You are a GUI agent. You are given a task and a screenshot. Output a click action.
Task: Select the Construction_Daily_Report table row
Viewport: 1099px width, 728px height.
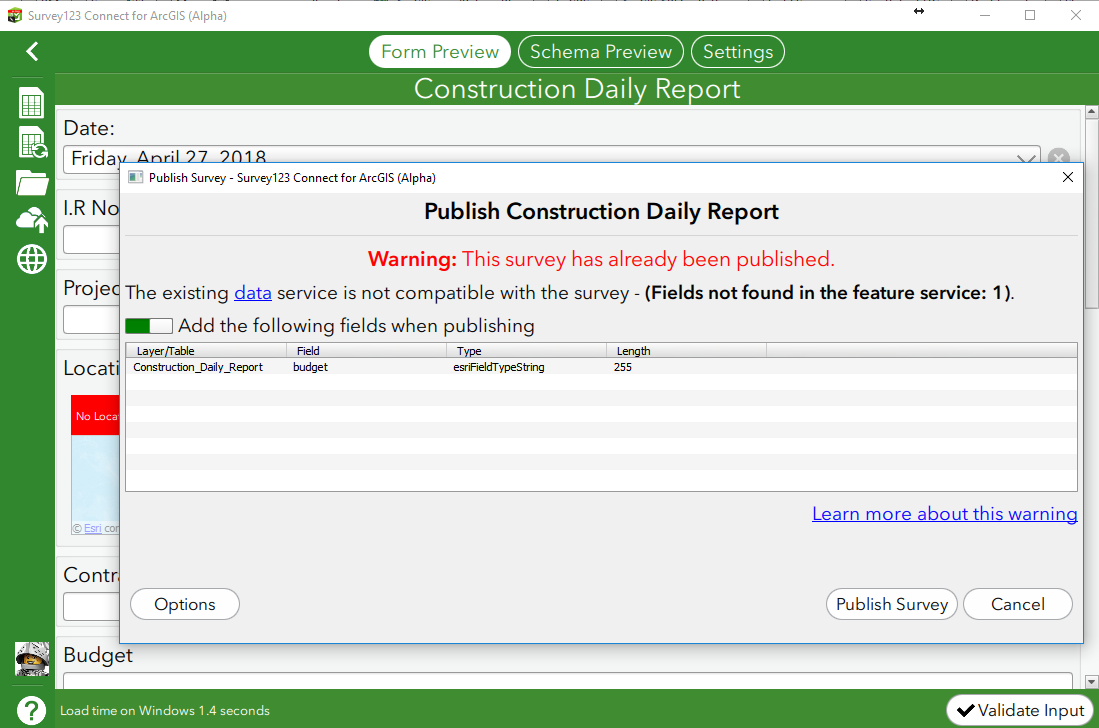click(601, 367)
